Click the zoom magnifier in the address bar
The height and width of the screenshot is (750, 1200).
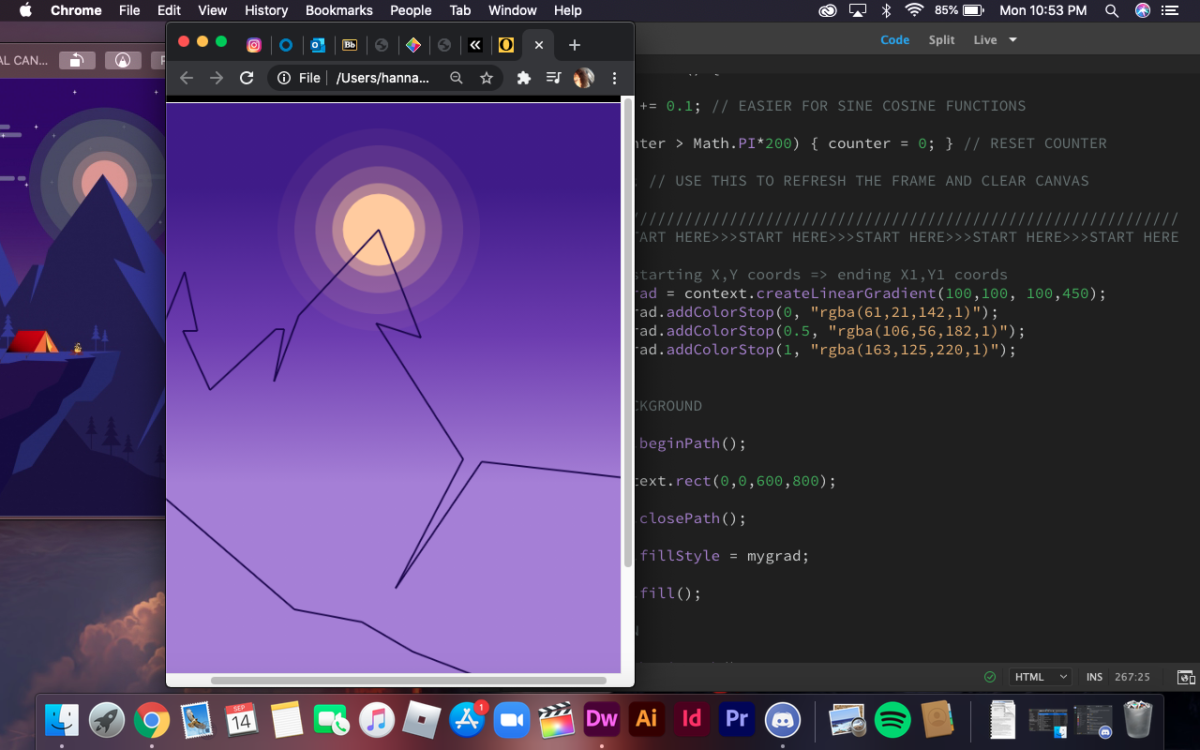point(456,78)
